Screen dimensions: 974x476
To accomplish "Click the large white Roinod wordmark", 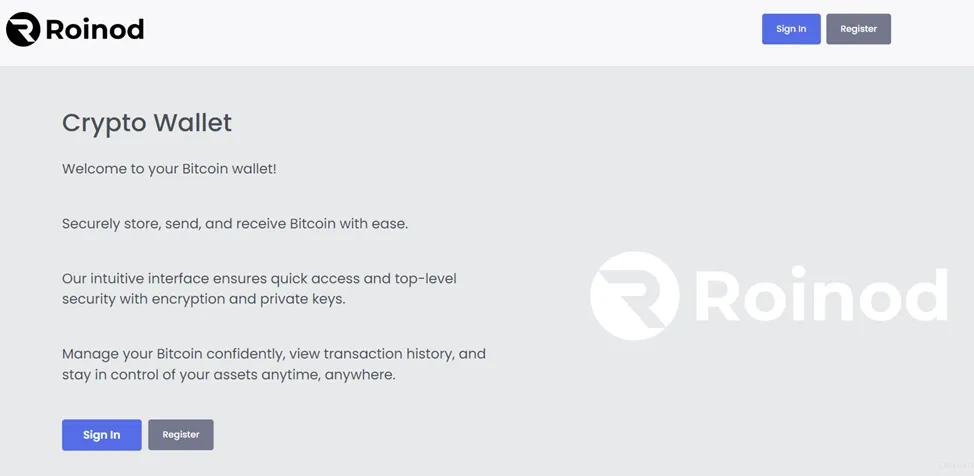I will tap(821, 294).
